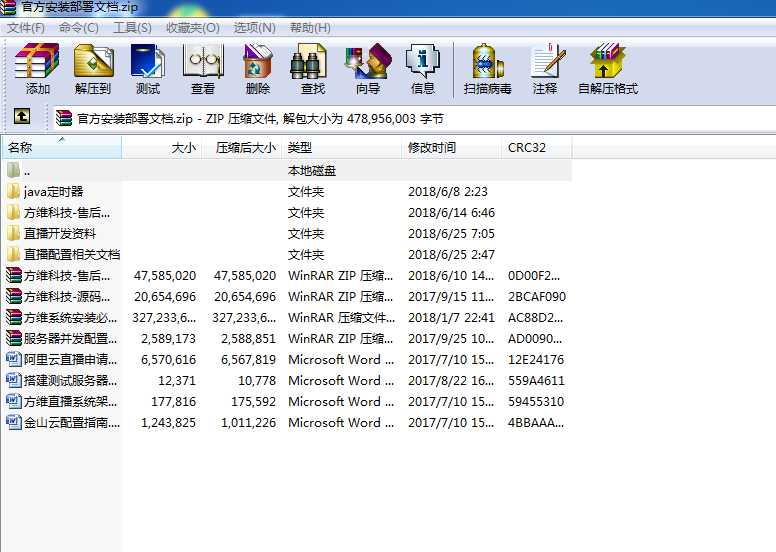The height and width of the screenshot is (552, 776).
Task: Click the 阿里云直播申请 Word document icon
Action: point(14,359)
